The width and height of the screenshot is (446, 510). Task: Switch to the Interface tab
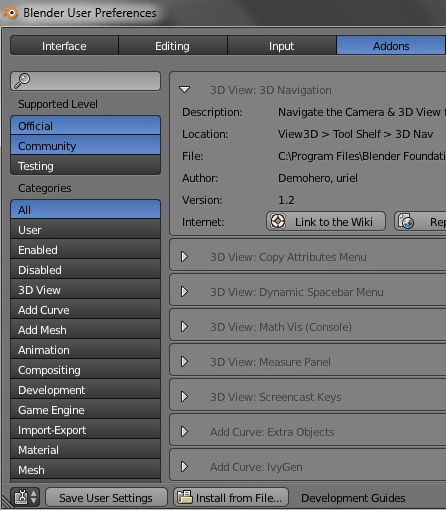(64, 46)
